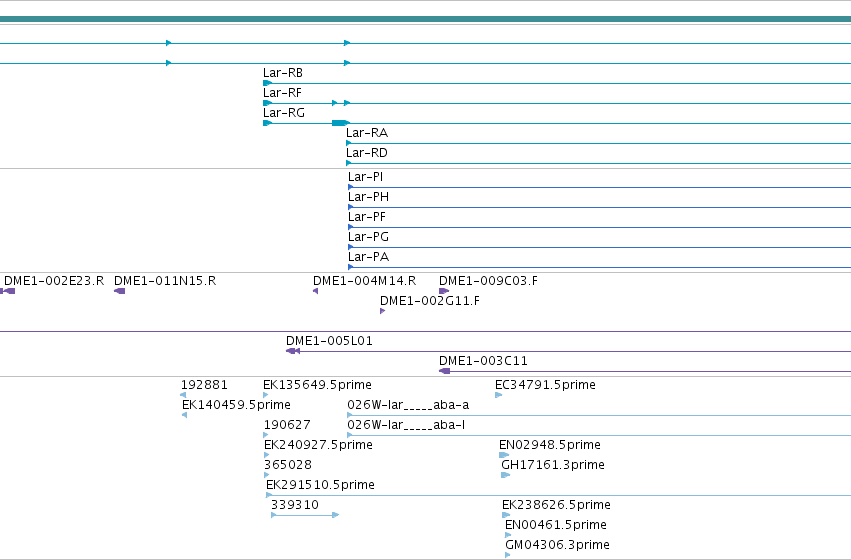Select the Lar-RA transcript label
The image size is (851, 560).
pos(367,133)
